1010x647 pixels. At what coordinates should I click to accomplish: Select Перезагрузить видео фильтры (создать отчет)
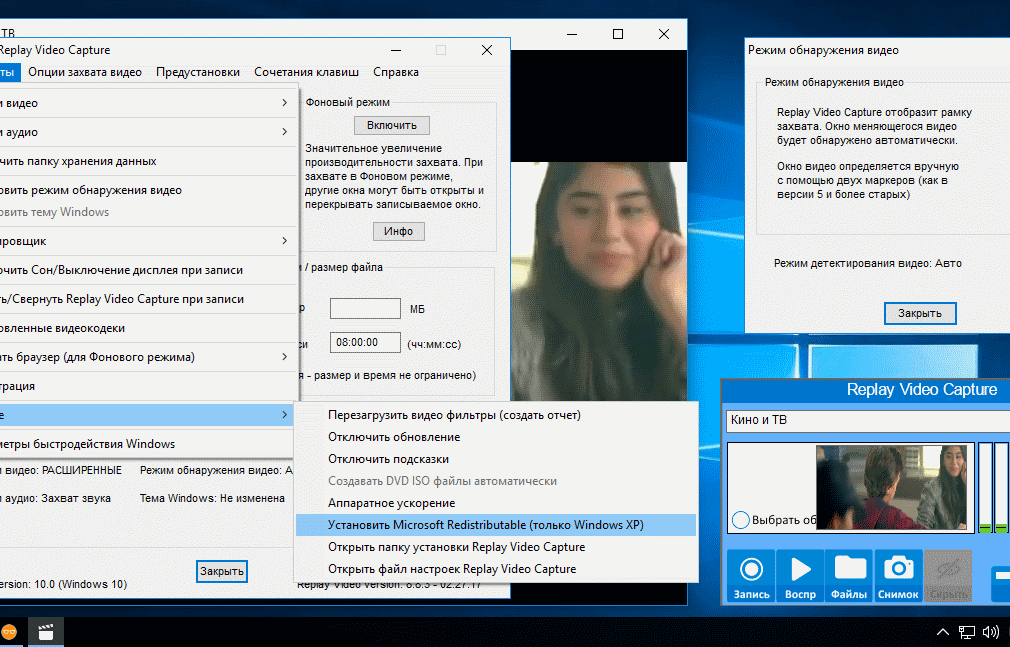pos(496,416)
